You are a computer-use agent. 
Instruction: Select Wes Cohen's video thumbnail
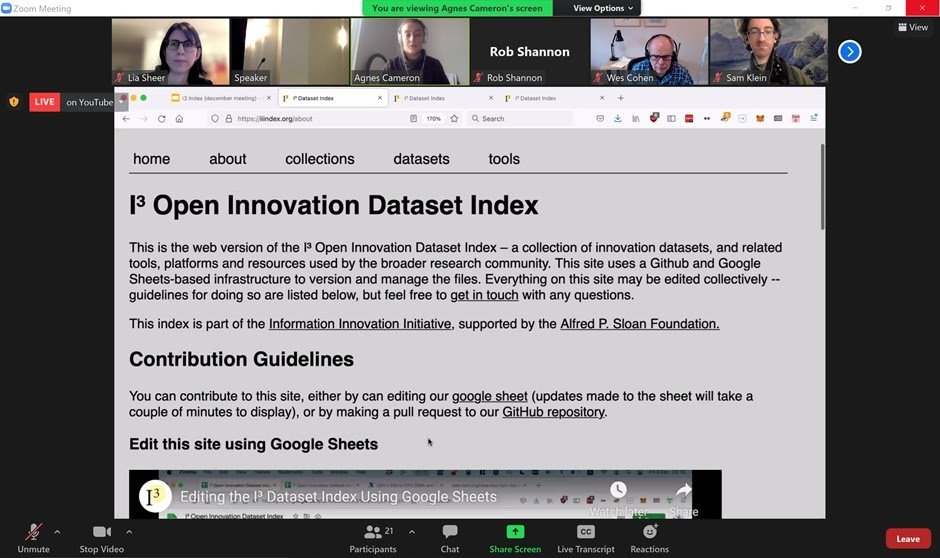[x=649, y=51]
